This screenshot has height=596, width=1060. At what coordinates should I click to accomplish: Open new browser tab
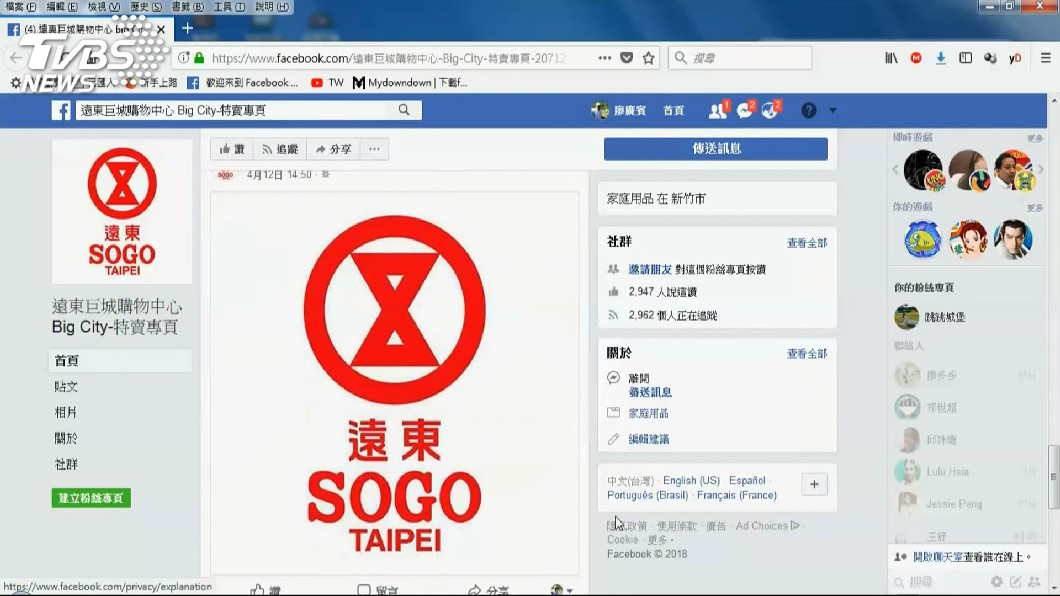tap(187, 28)
